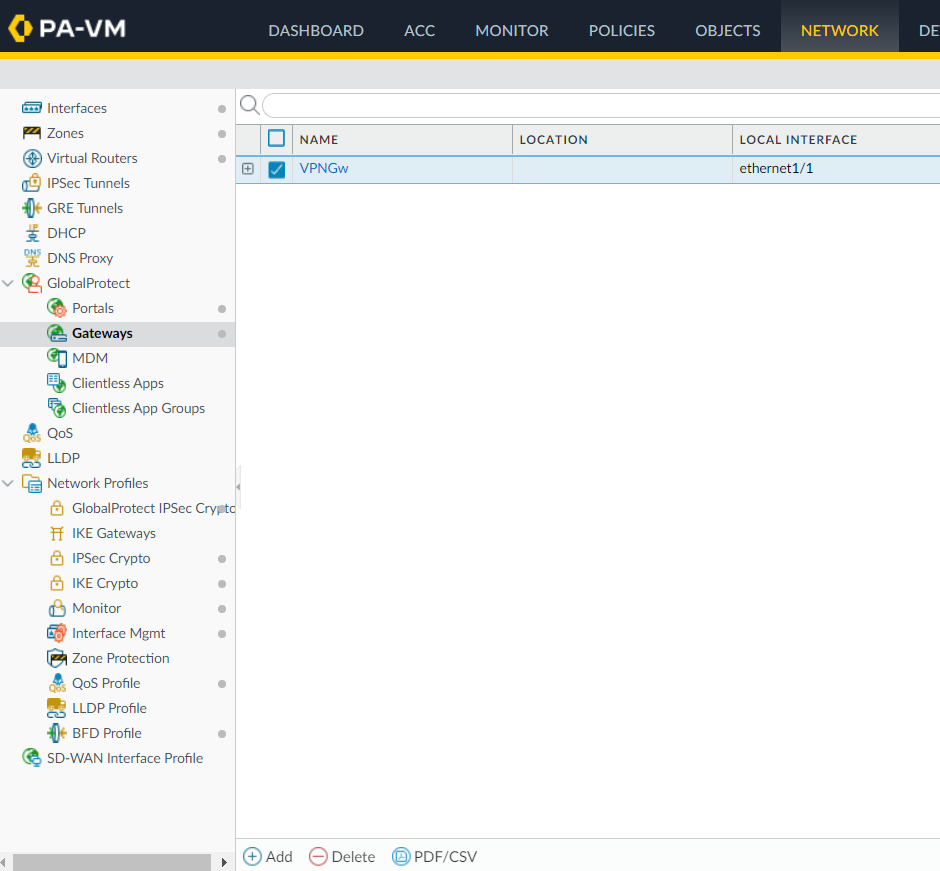Collapse the Network Profiles tree node
This screenshot has height=871, width=940.
[9, 483]
